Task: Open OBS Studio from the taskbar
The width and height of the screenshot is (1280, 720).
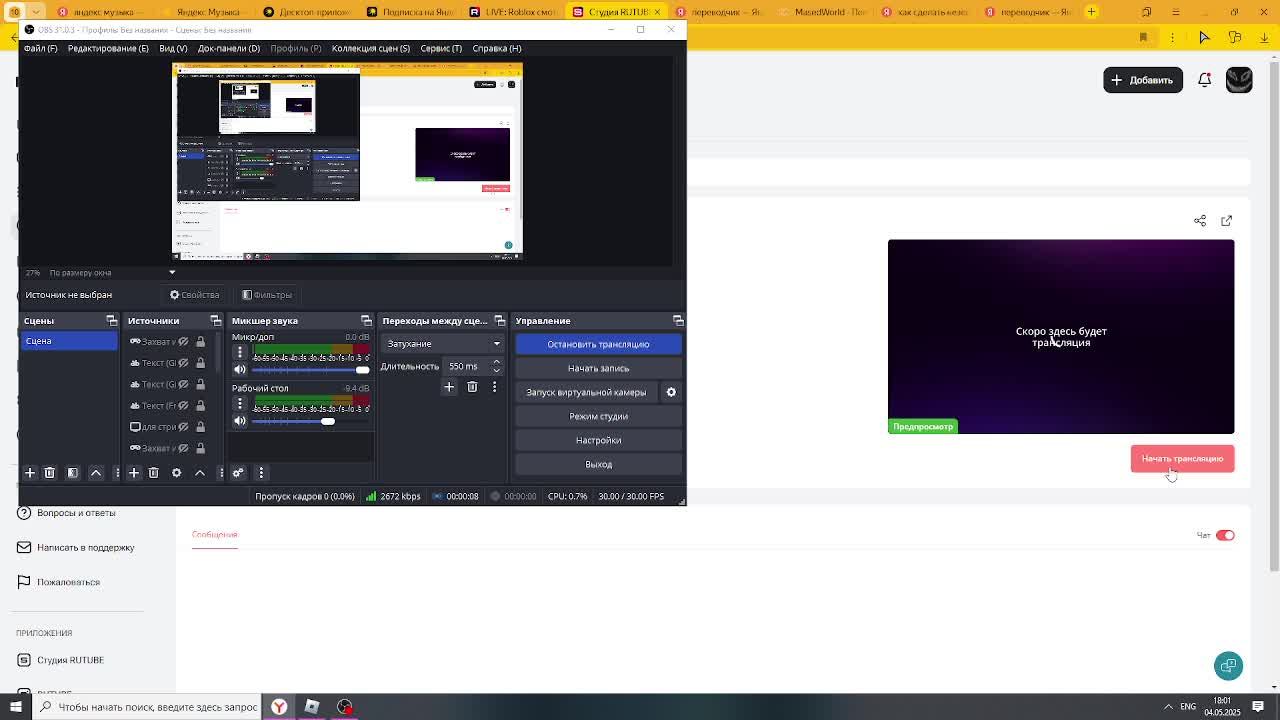Action: (345, 707)
